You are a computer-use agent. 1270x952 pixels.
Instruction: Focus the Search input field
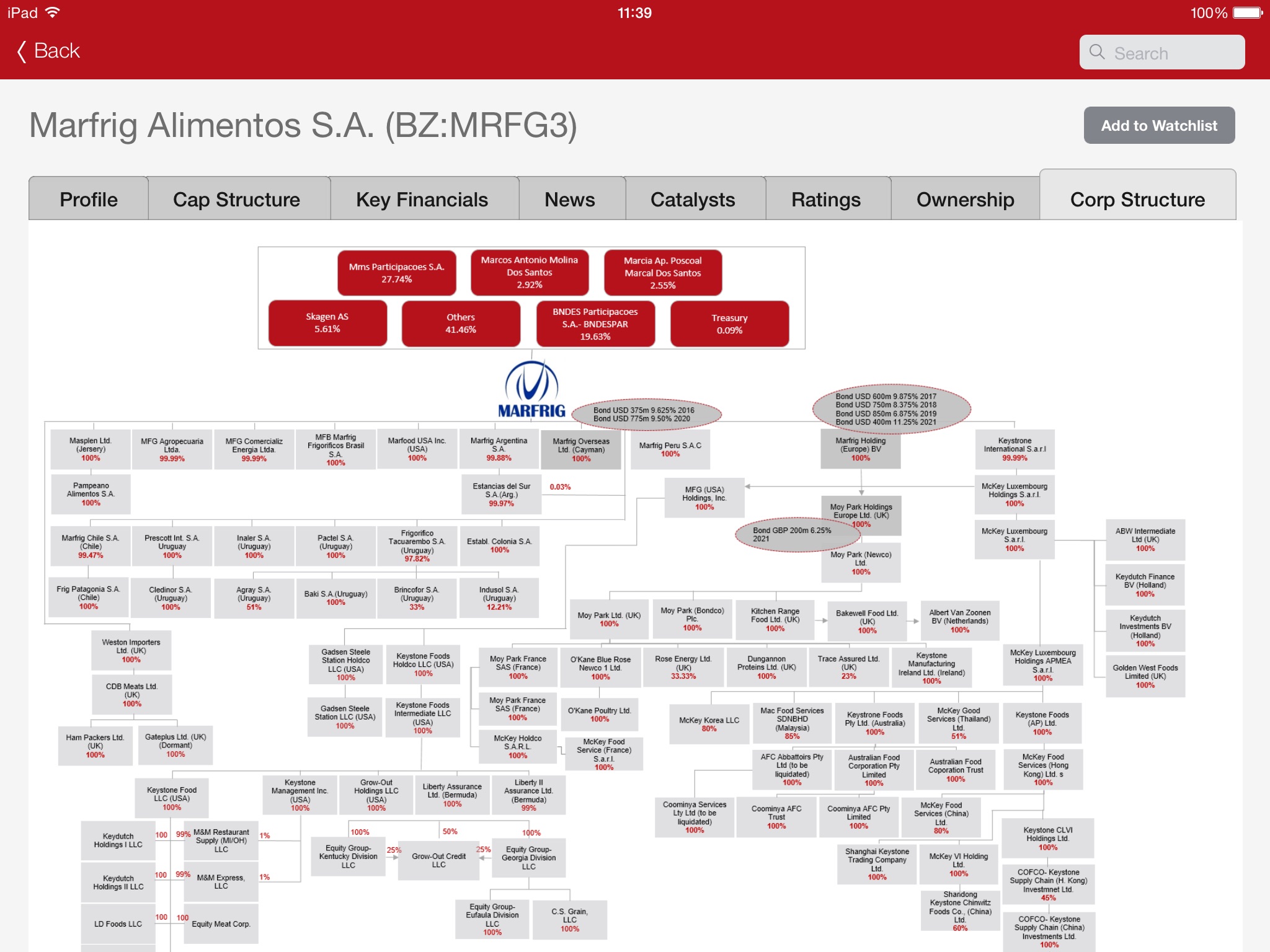1162,52
